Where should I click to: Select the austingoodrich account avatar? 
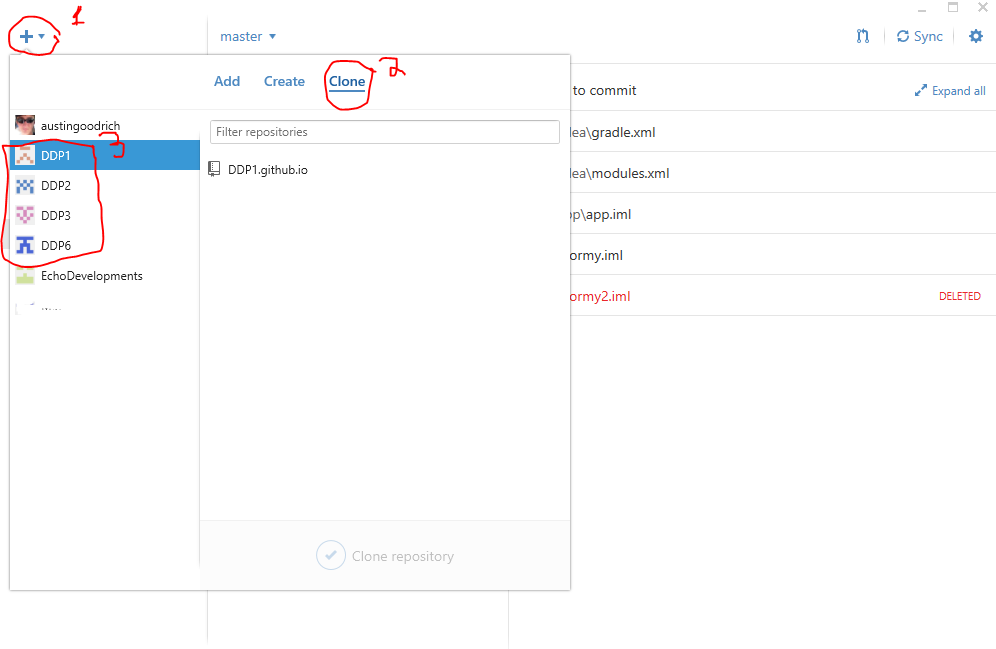pos(25,125)
